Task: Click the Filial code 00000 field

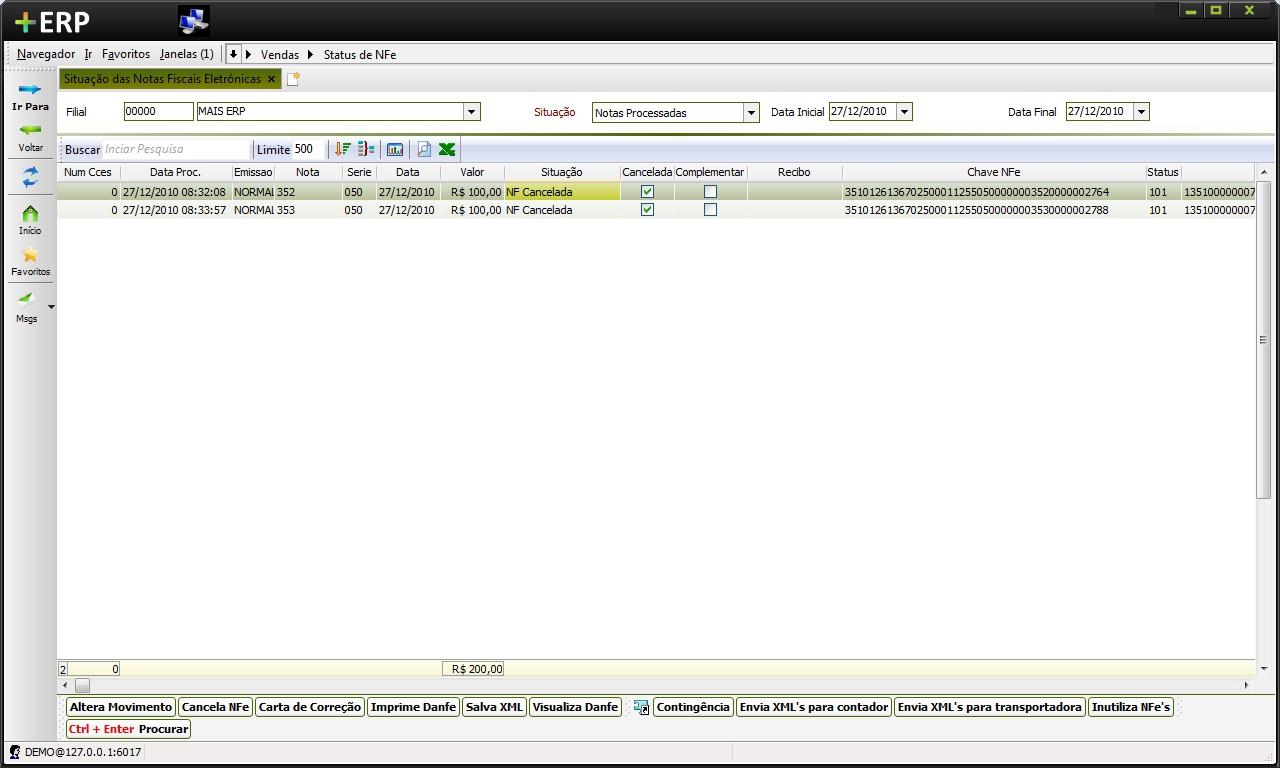Action: 158,112
